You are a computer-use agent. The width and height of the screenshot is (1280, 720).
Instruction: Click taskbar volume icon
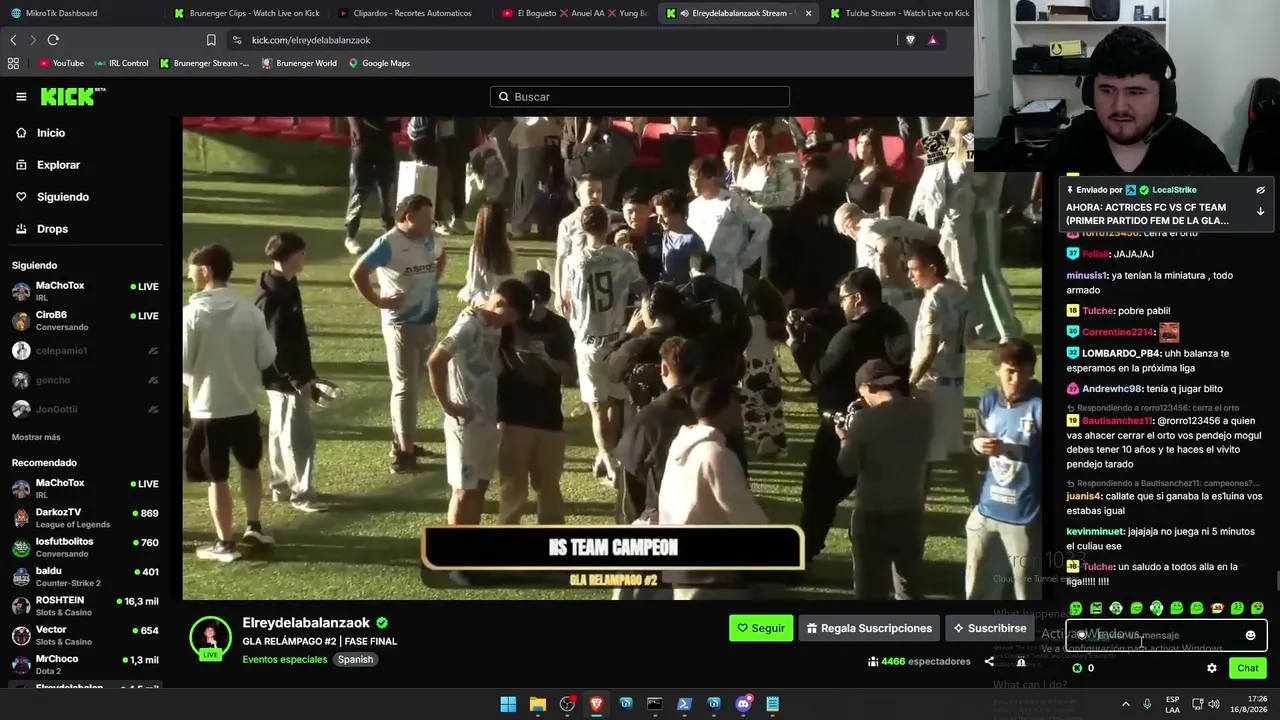[1213, 704]
